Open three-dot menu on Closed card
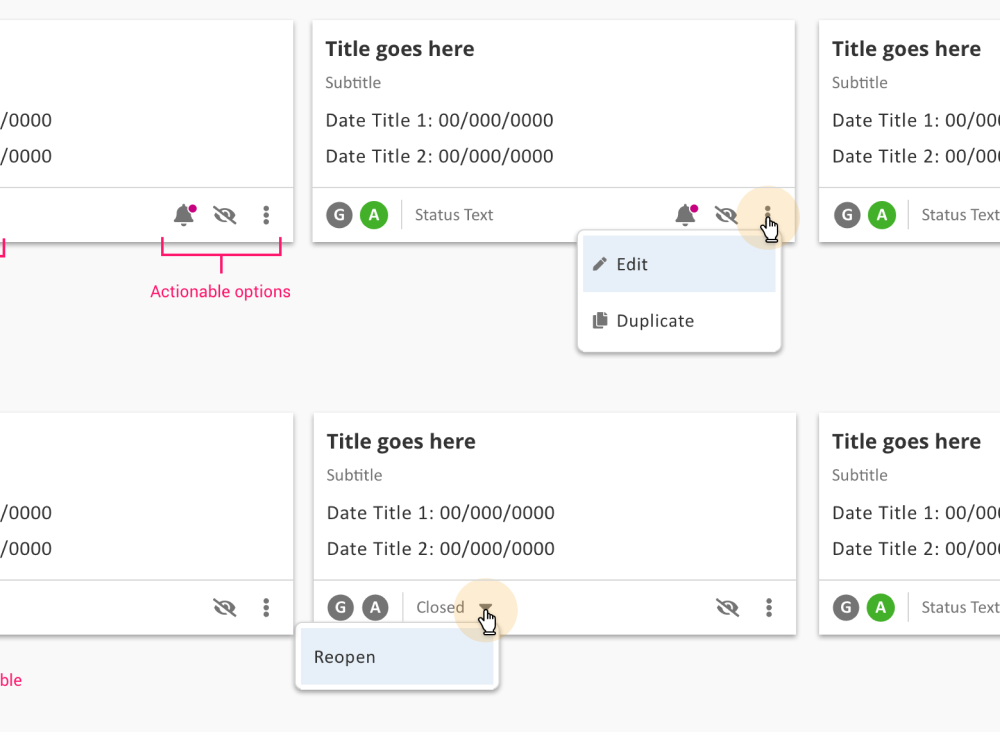This screenshot has height=732, width=1000. [768, 607]
